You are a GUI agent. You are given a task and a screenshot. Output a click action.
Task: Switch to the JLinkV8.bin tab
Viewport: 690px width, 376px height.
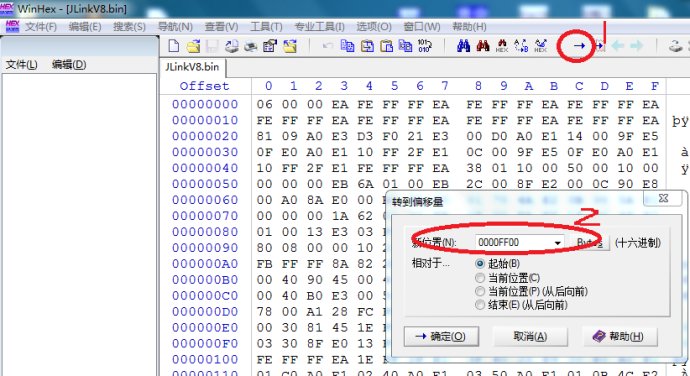click(192, 67)
